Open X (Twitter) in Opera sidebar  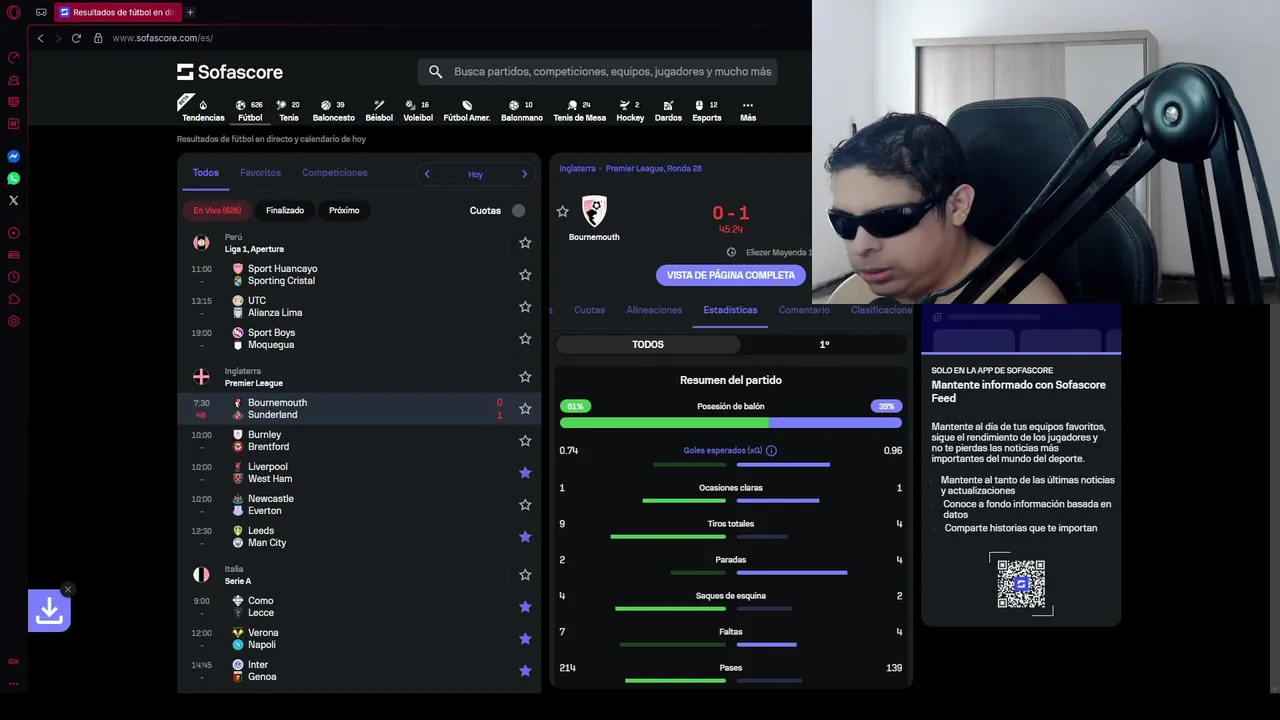pyautogui.click(x=14, y=200)
